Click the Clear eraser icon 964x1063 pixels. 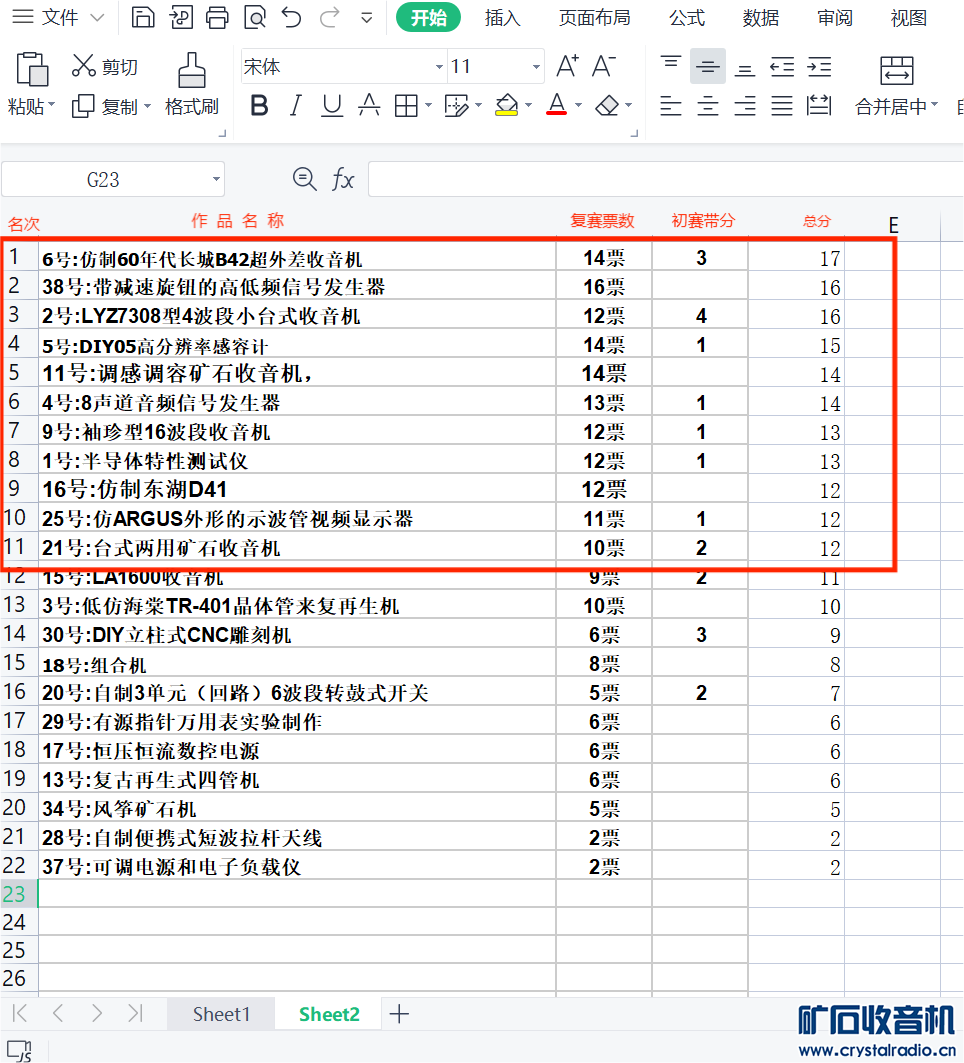[607, 106]
